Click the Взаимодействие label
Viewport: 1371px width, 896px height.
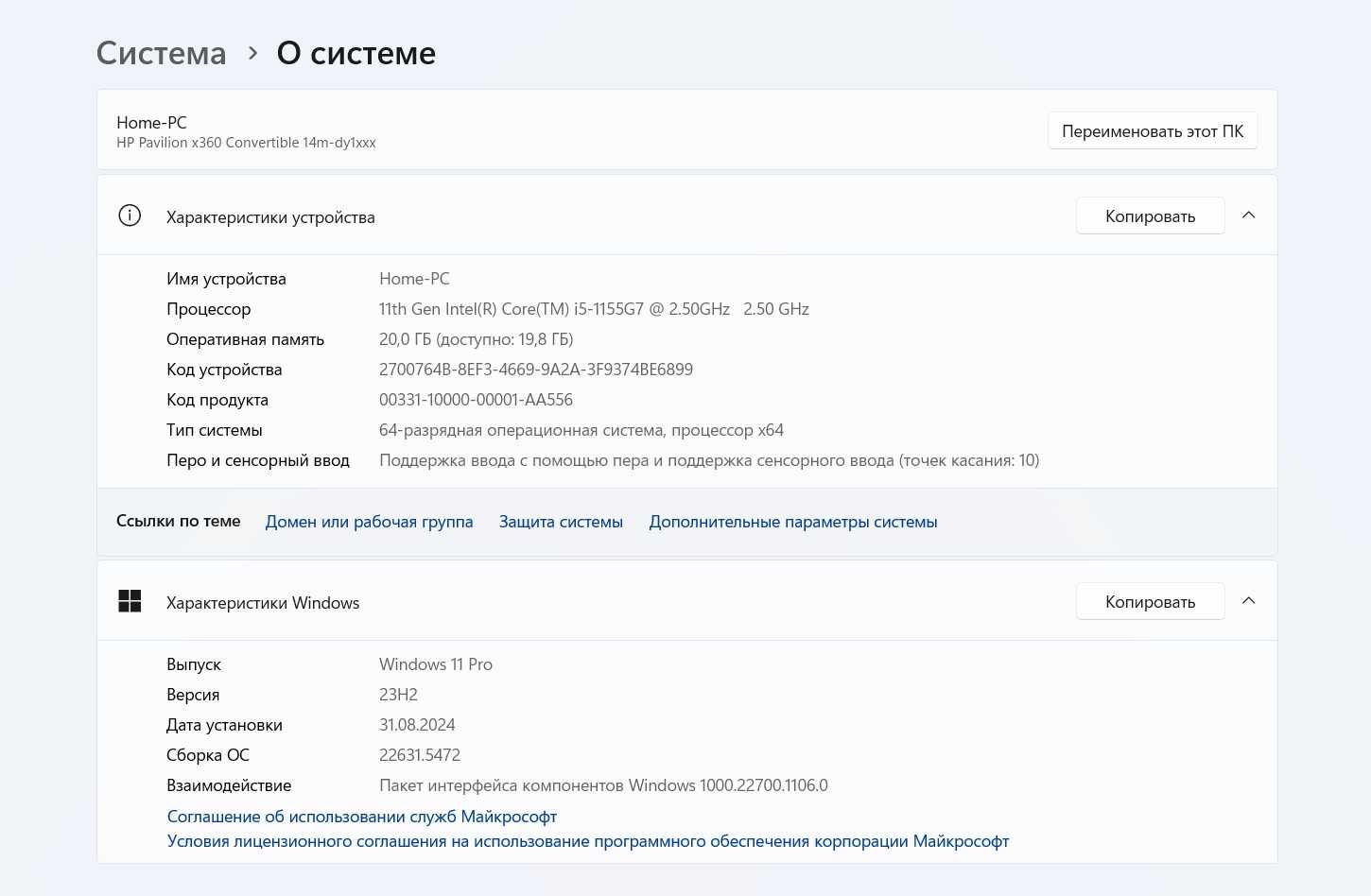coord(229,785)
